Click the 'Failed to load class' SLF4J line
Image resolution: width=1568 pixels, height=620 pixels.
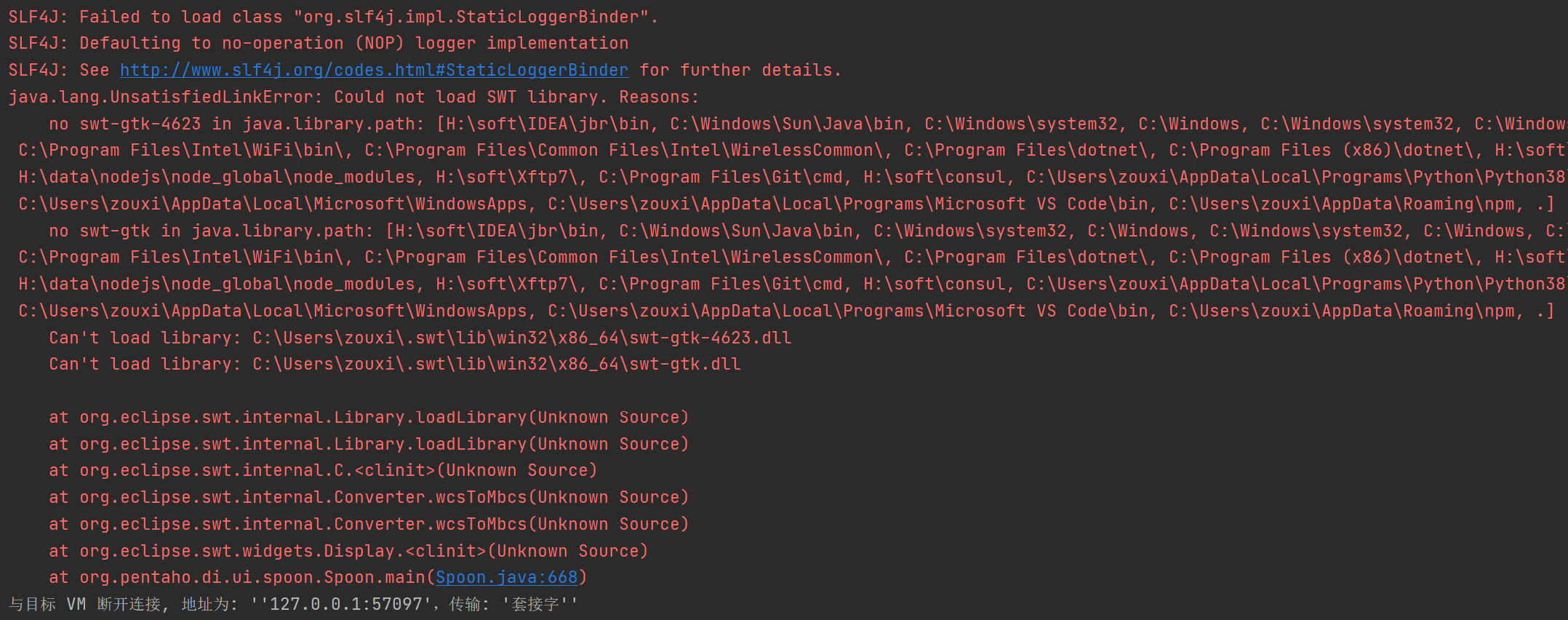[x=333, y=17]
